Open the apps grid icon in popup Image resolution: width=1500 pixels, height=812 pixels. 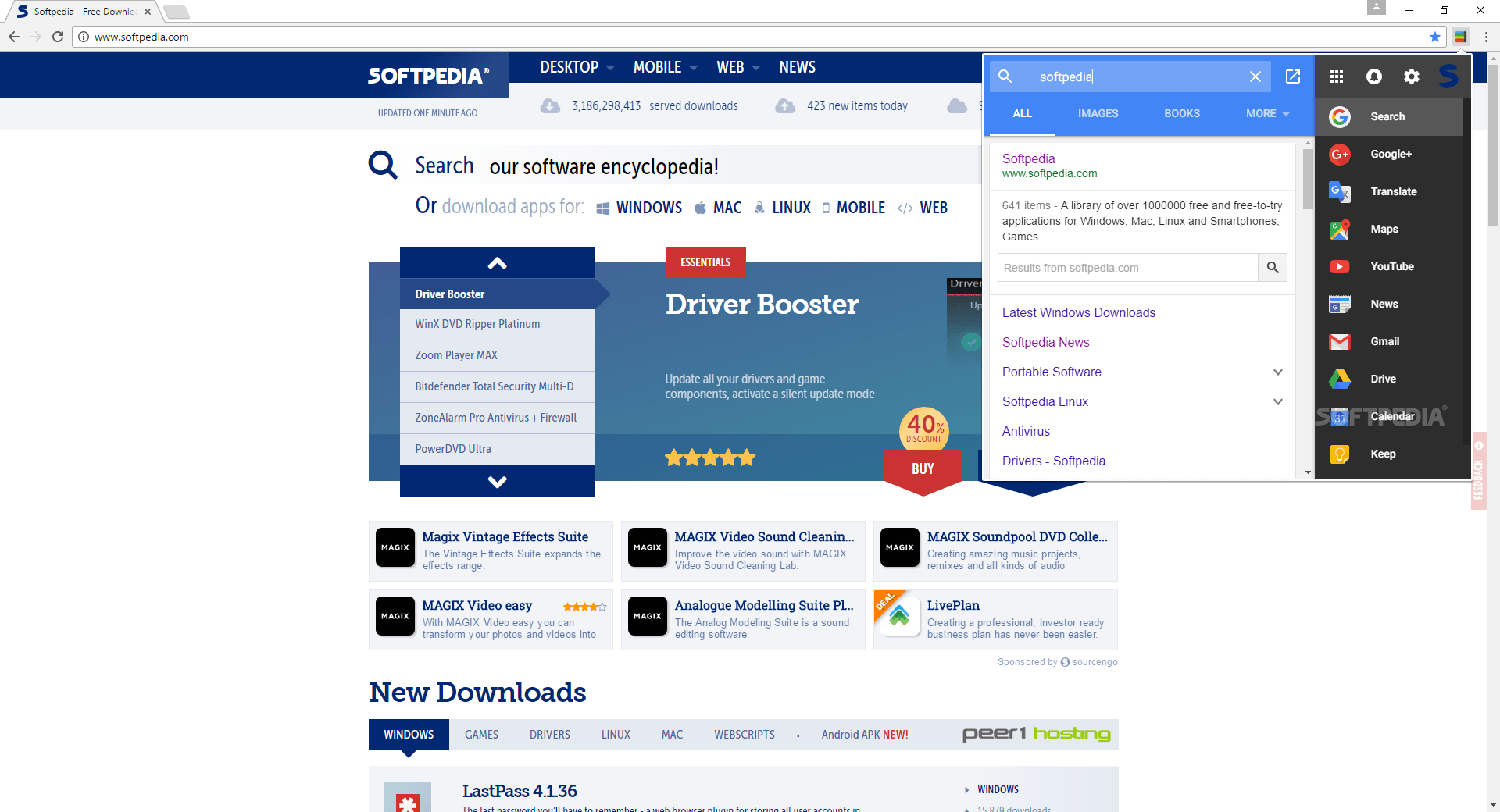click(x=1337, y=77)
